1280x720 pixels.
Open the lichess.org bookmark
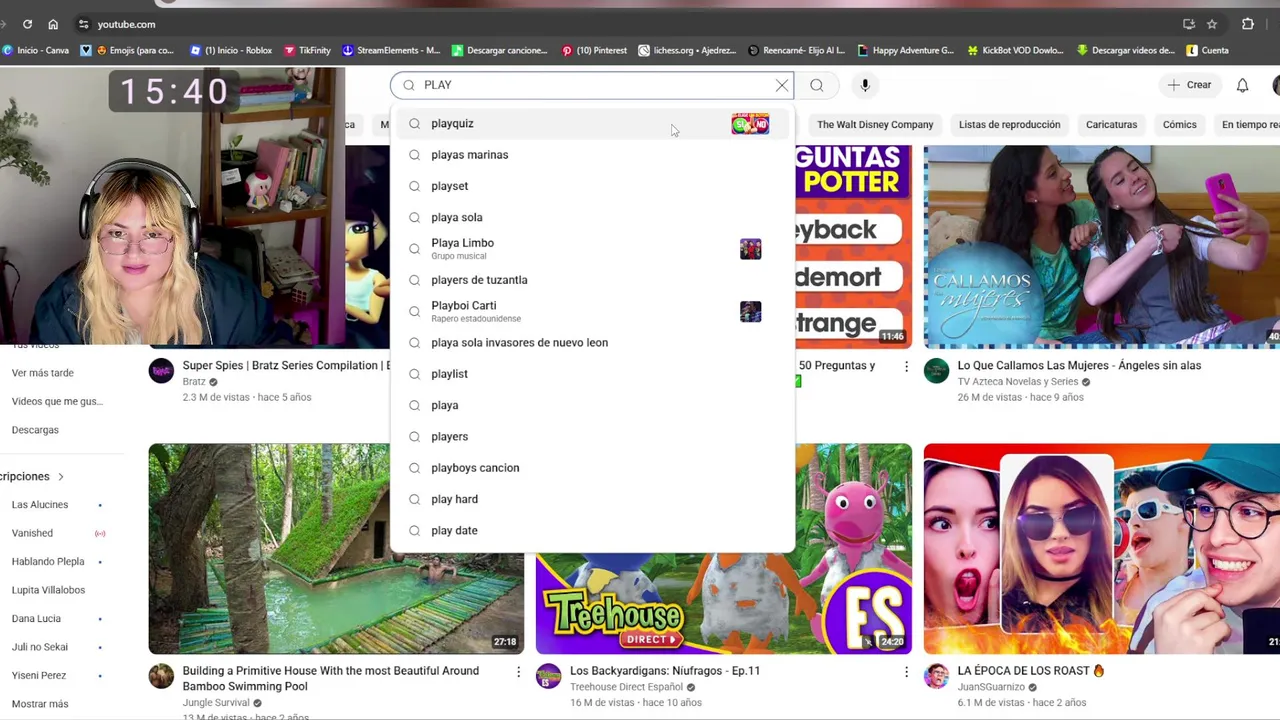(x=688, y=50)
